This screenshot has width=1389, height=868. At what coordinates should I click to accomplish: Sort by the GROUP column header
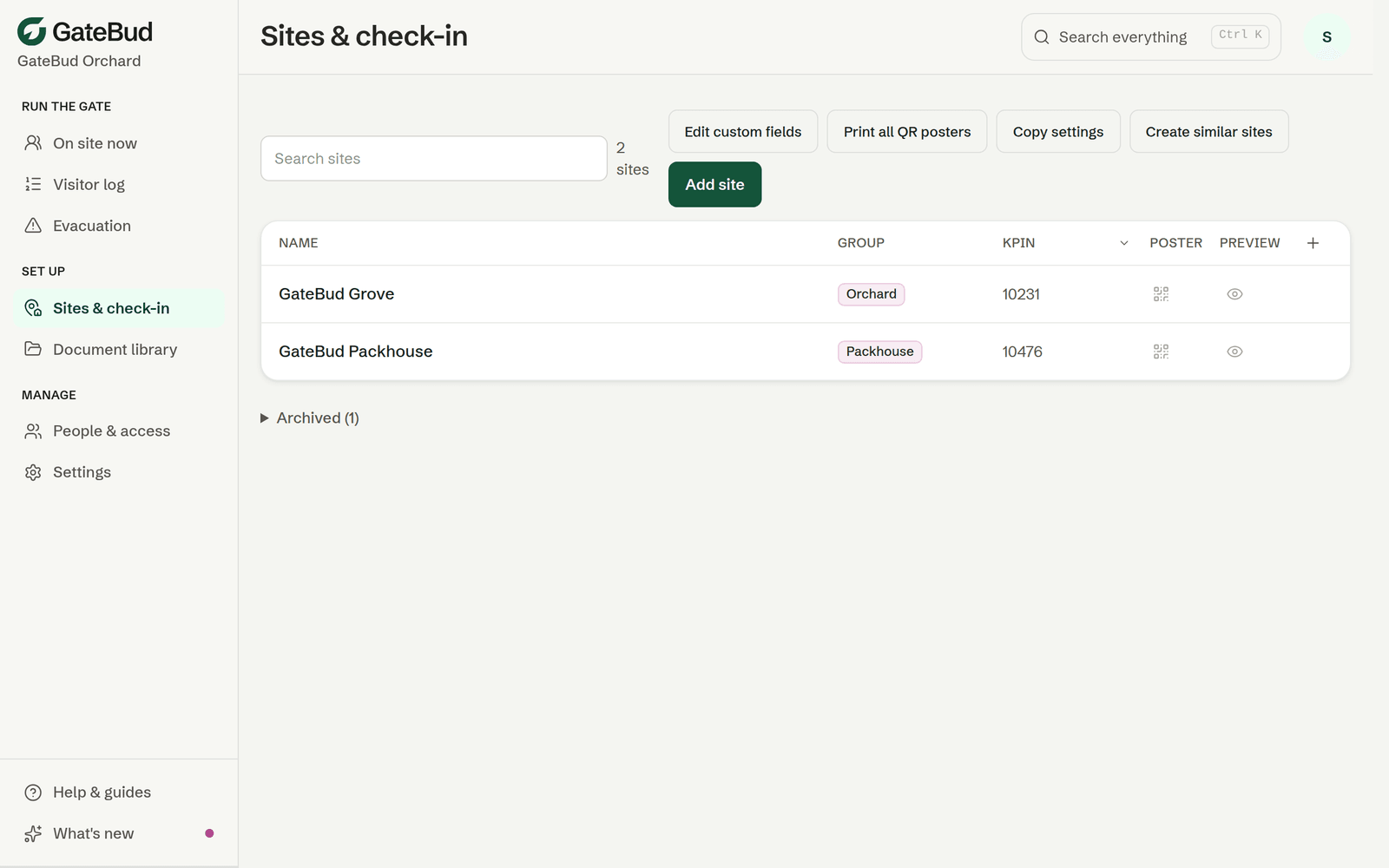point(861,243)
